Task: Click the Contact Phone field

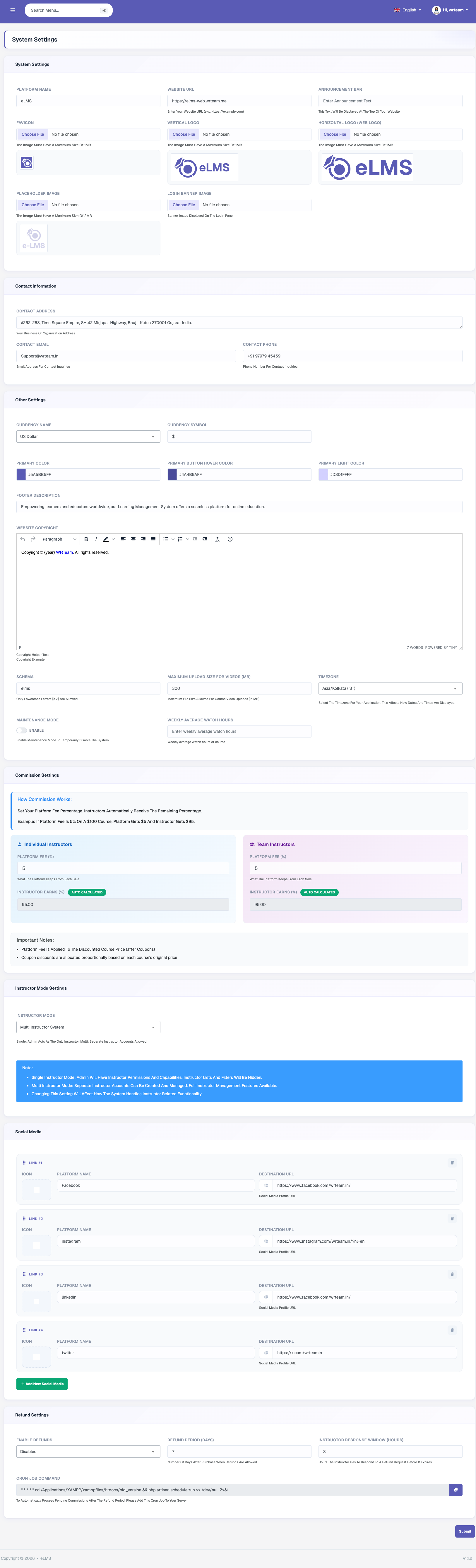Action: [x=353, y=356]
